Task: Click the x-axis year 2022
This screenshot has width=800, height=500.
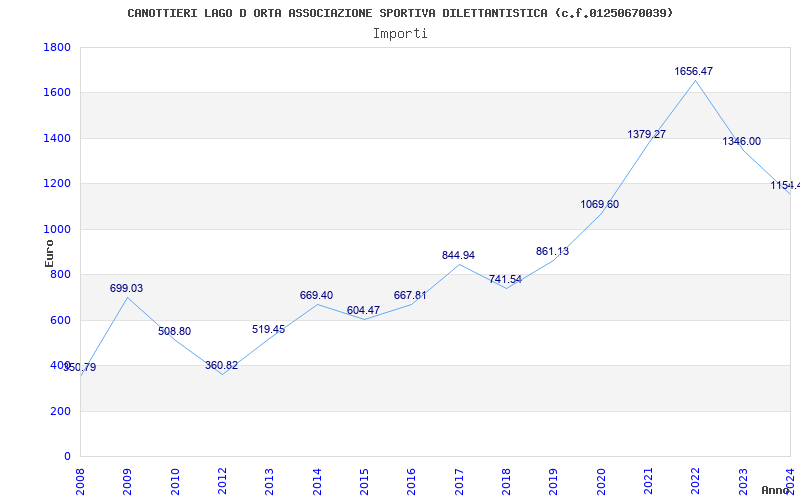Action: pyautogui.click(x=695, y=482)
